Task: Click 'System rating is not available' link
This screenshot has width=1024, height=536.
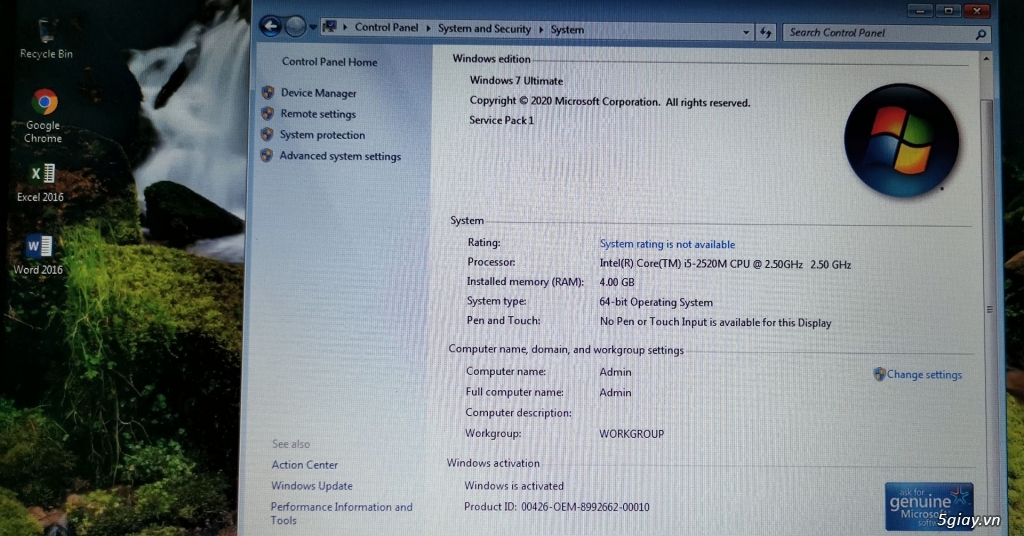Action: tap(667, 244)
